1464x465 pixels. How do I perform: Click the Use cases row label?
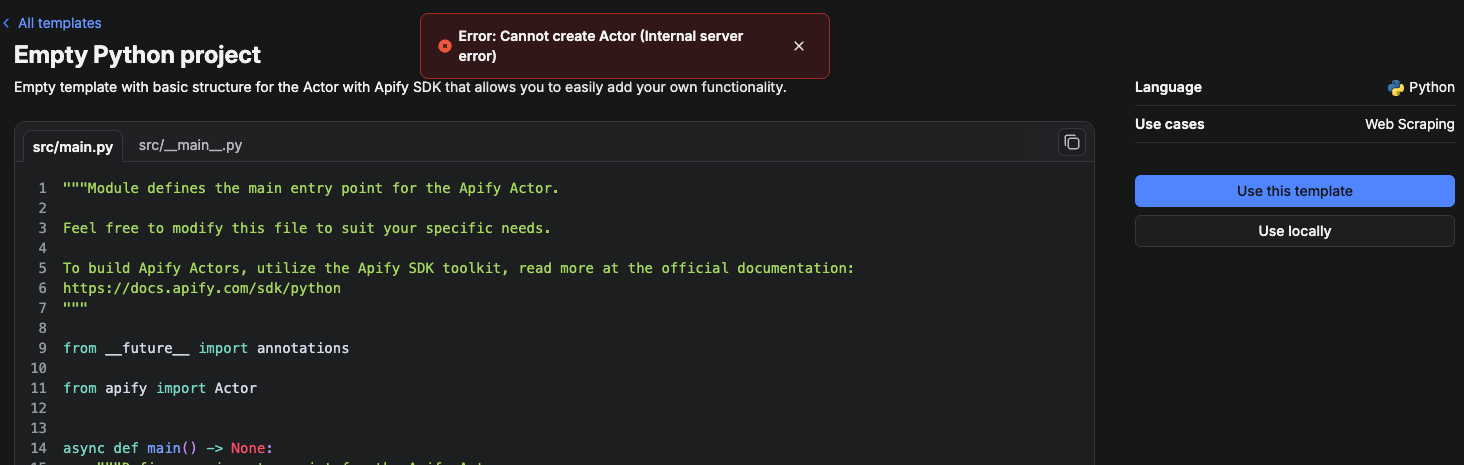pyautogui.click(x=1169, y=124)
